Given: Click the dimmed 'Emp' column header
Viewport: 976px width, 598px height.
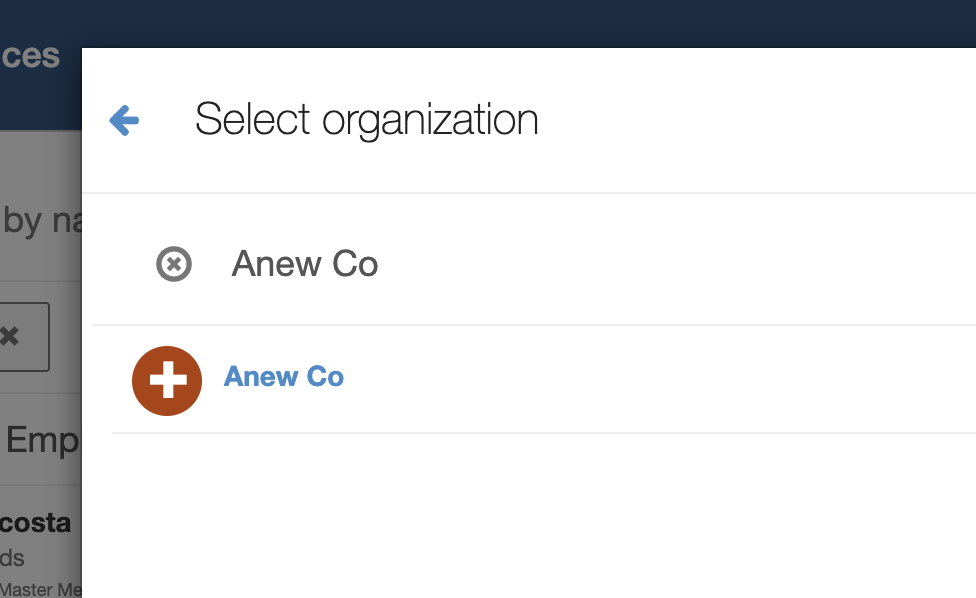Looking at the screenshot, I should (42, 441).
